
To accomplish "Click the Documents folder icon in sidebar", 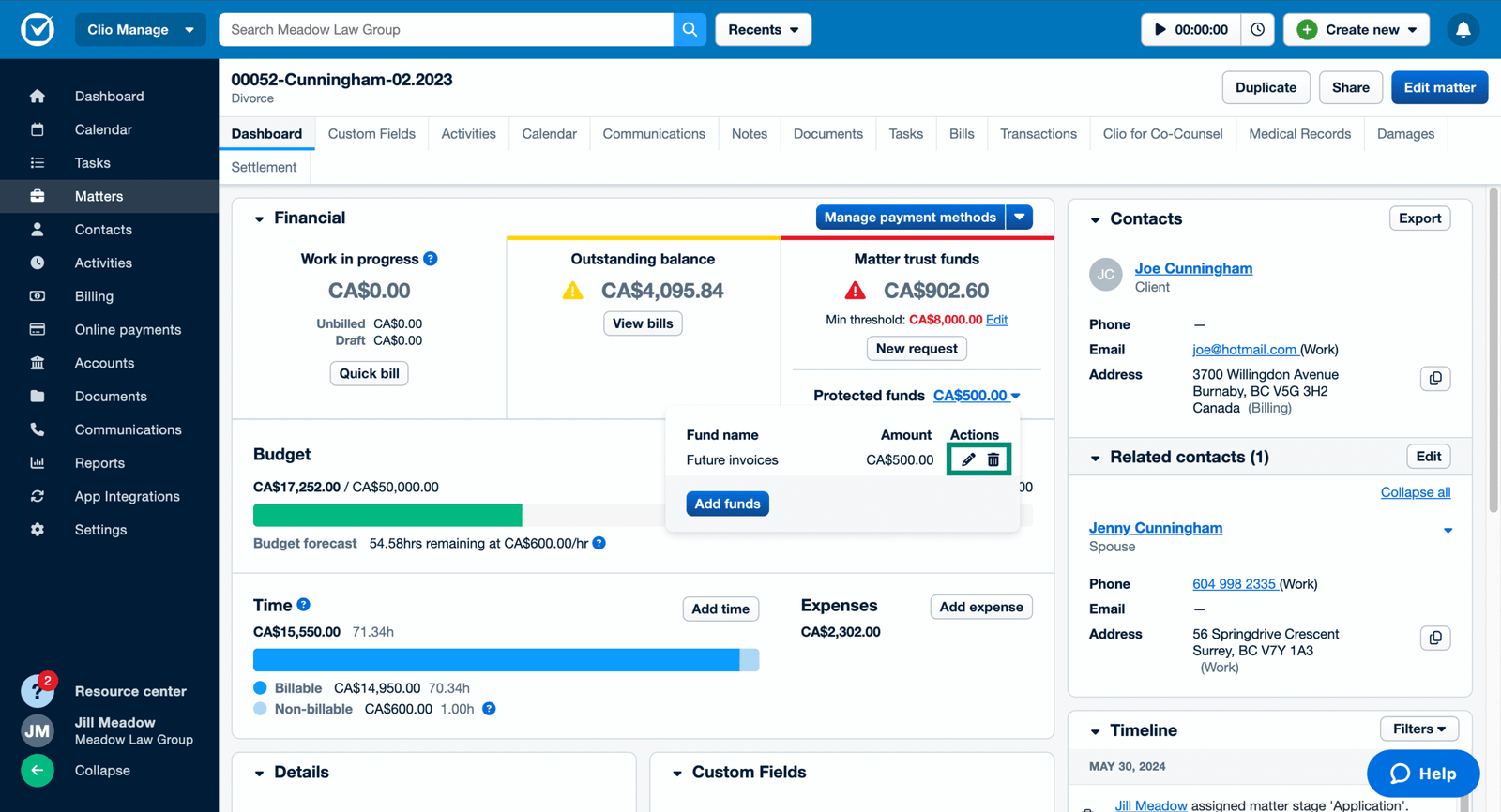I will coord(38,396).
